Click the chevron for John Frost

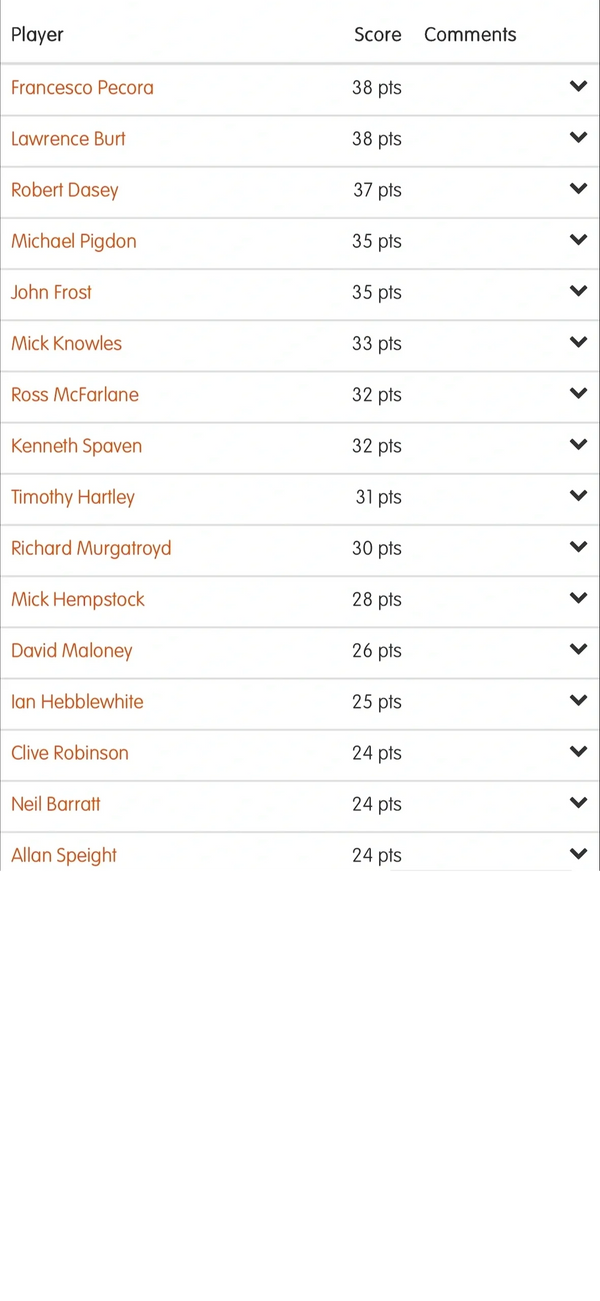(578, 291)
